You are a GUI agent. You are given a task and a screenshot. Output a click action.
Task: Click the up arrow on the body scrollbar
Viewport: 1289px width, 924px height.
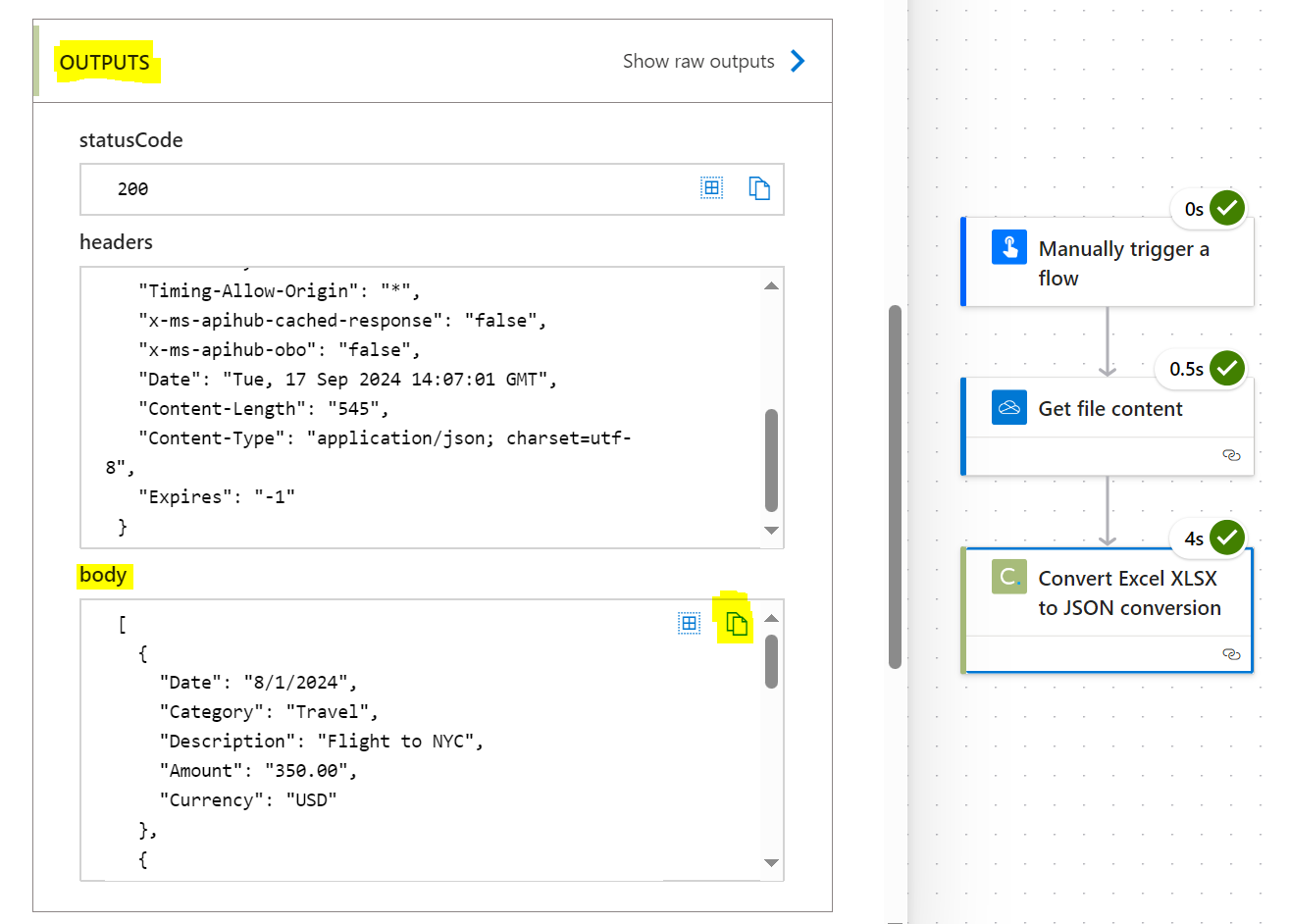click(771, 616)
